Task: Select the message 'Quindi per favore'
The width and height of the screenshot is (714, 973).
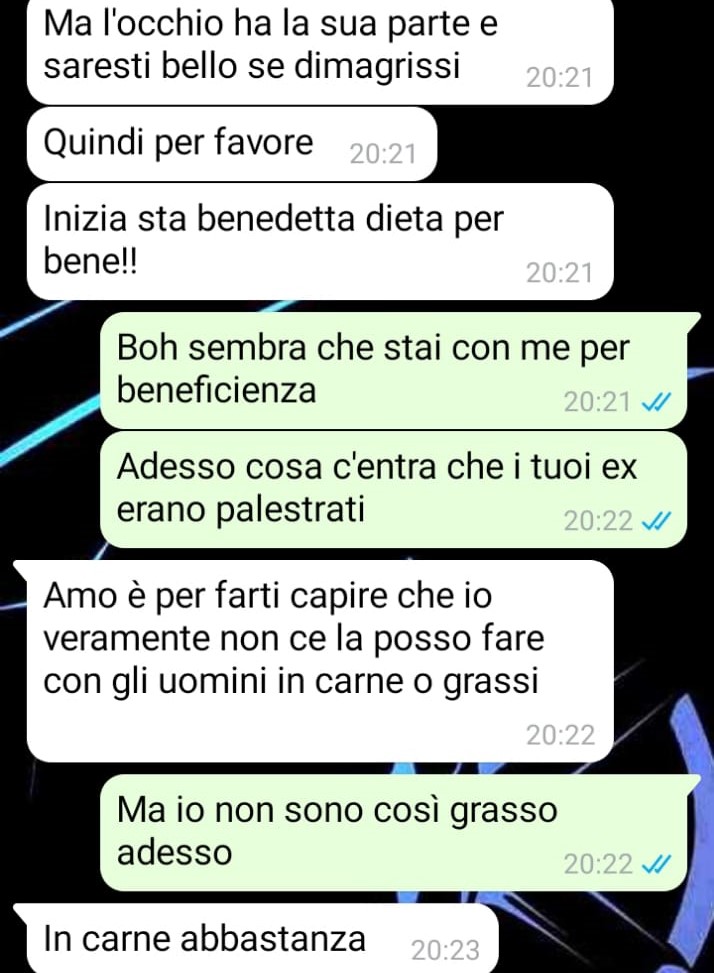Action: pos(231,143)
